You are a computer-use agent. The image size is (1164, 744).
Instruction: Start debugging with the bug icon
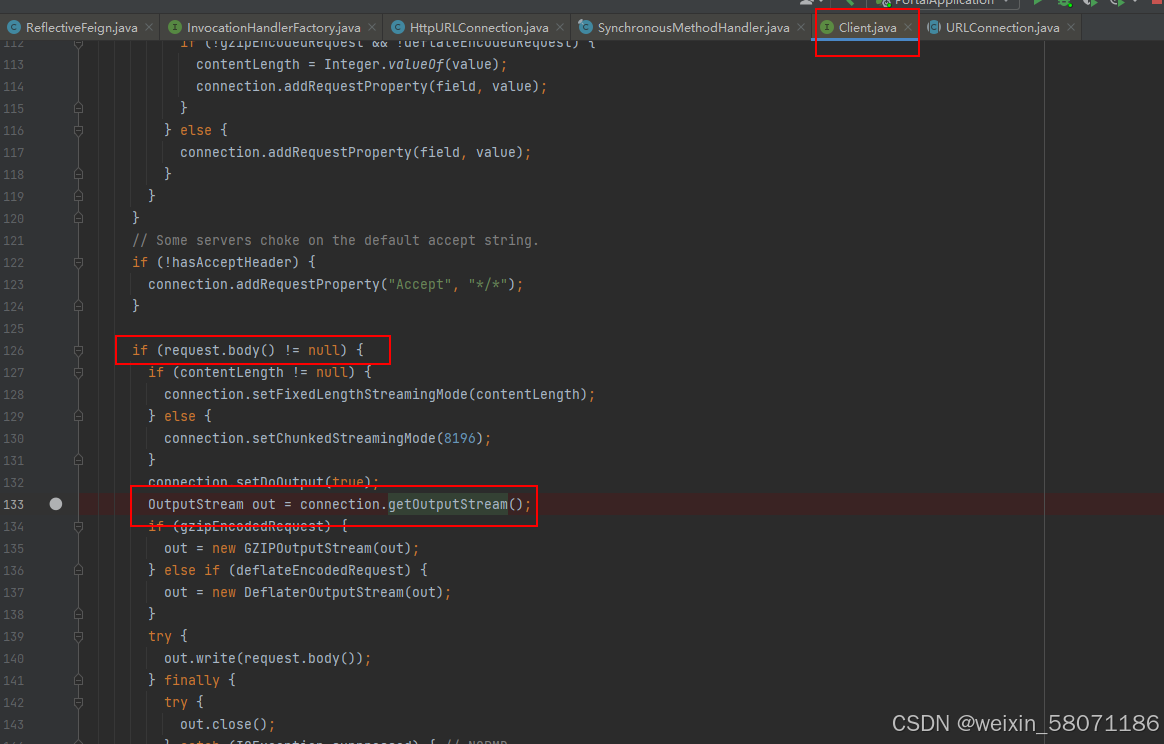(x=1065, y=3)
